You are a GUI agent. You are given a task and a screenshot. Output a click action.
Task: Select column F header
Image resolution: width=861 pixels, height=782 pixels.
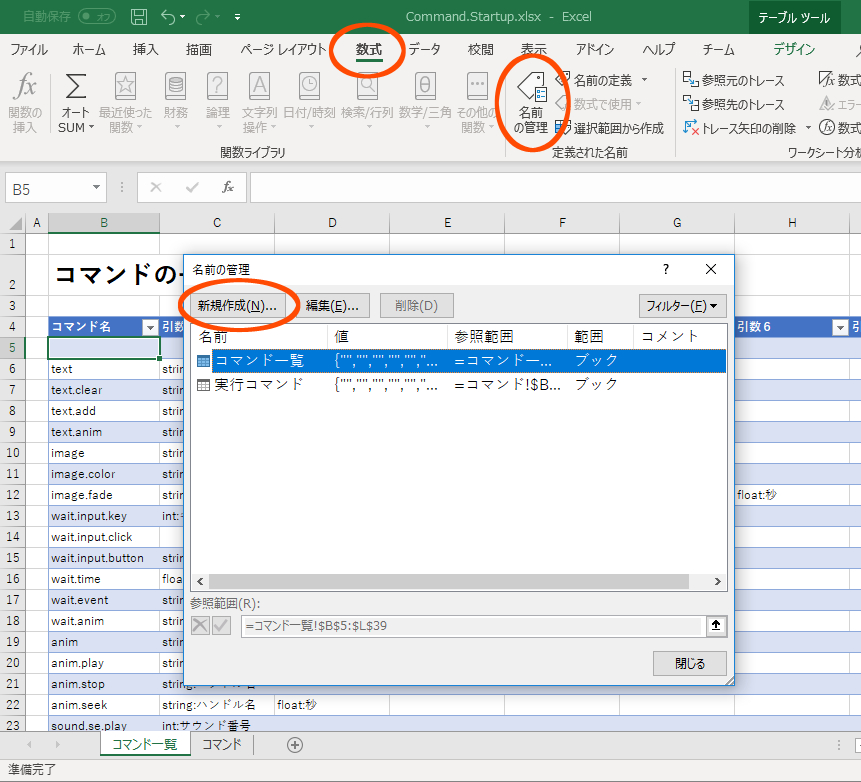(562, 223)
